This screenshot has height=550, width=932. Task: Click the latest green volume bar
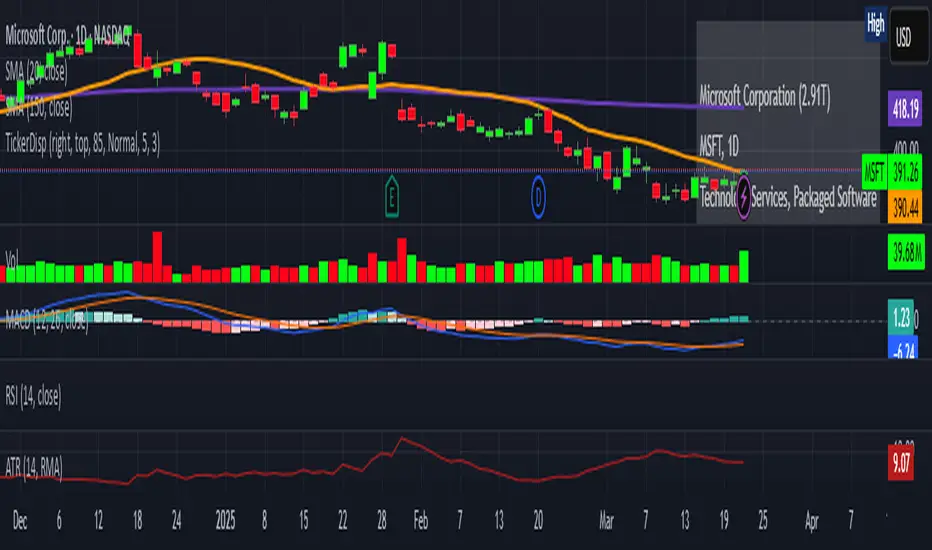[744, 266]
